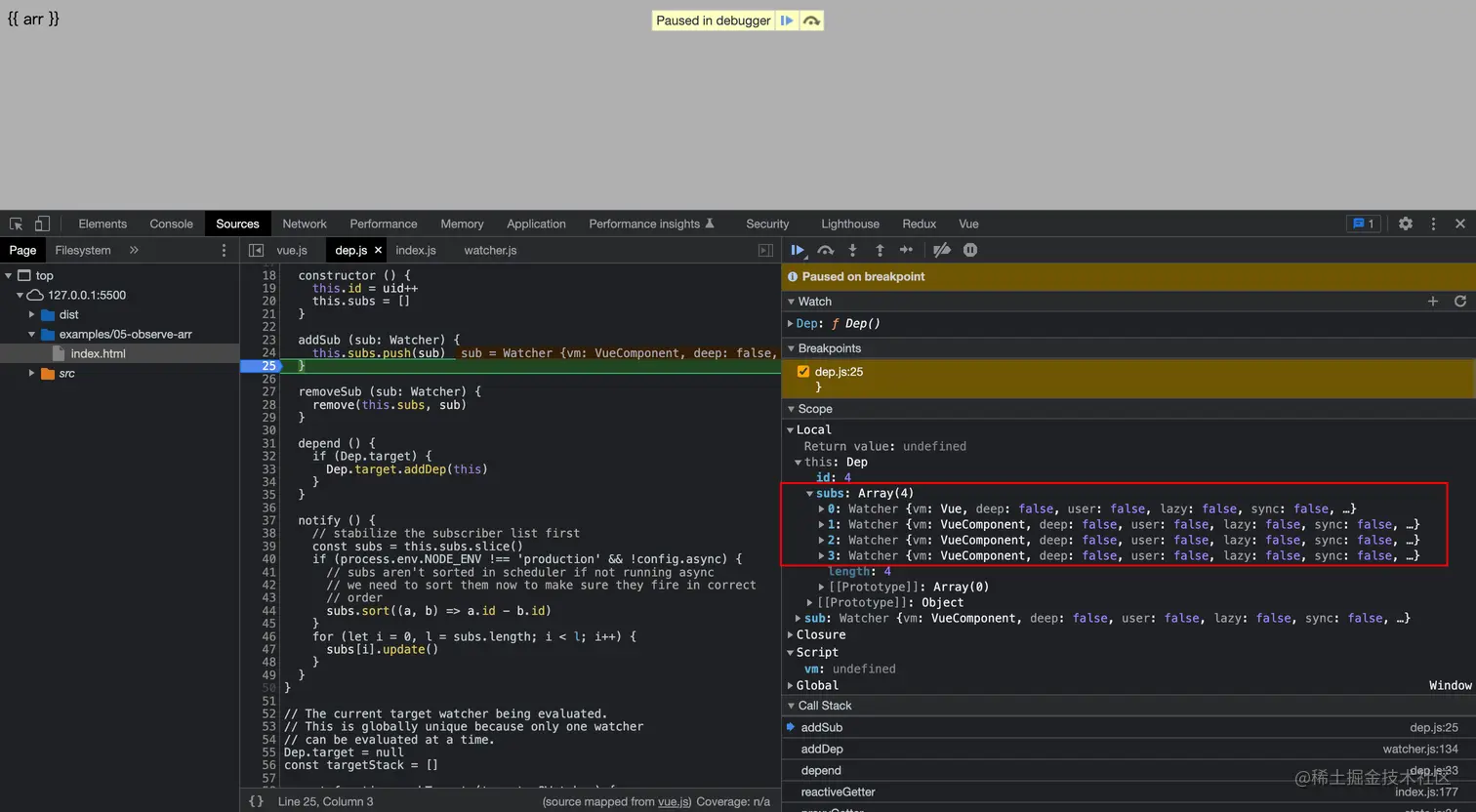Open the Memory panel
Screen dimensions: 1476x812
click(x=462, y=223)
